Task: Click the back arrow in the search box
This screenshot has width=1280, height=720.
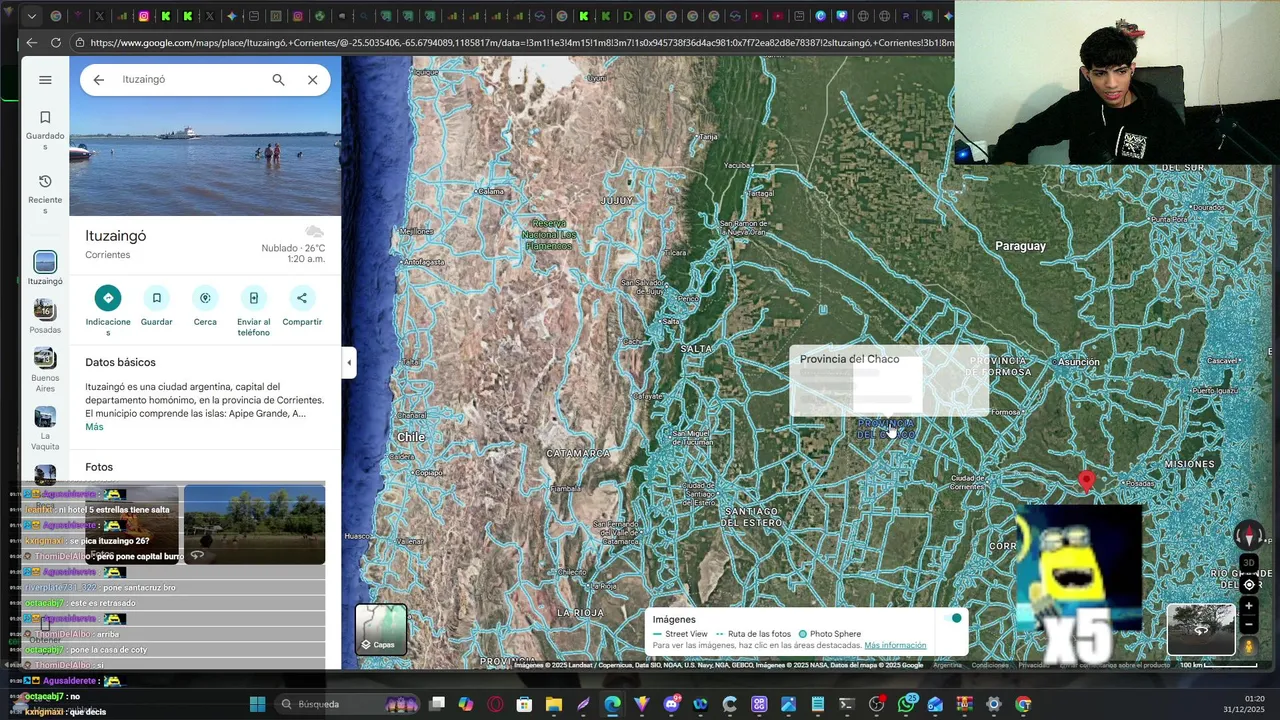Action: point(98,80)
